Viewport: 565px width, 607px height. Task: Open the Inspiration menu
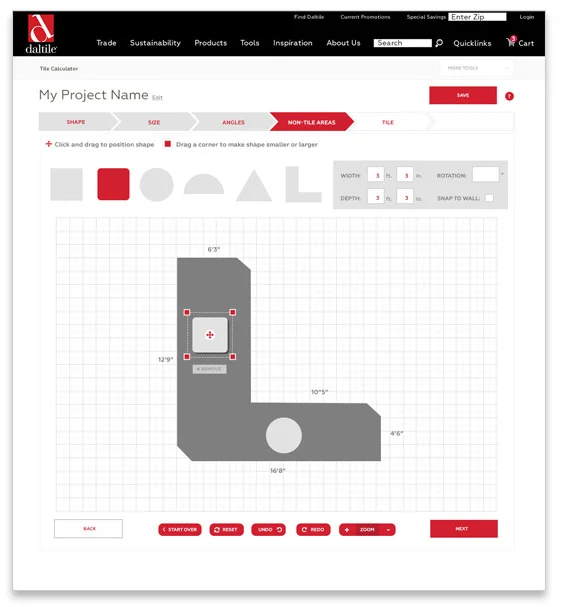[293, 43]
